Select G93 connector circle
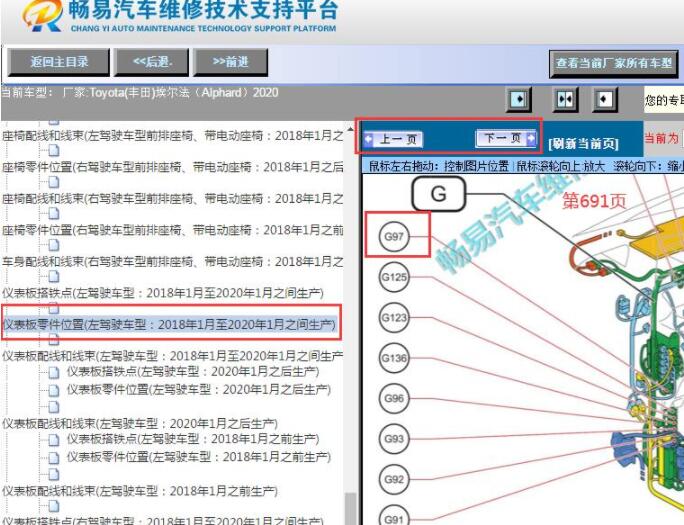The image size is (684, 525). pyautogui.click(x=394, y=439)
